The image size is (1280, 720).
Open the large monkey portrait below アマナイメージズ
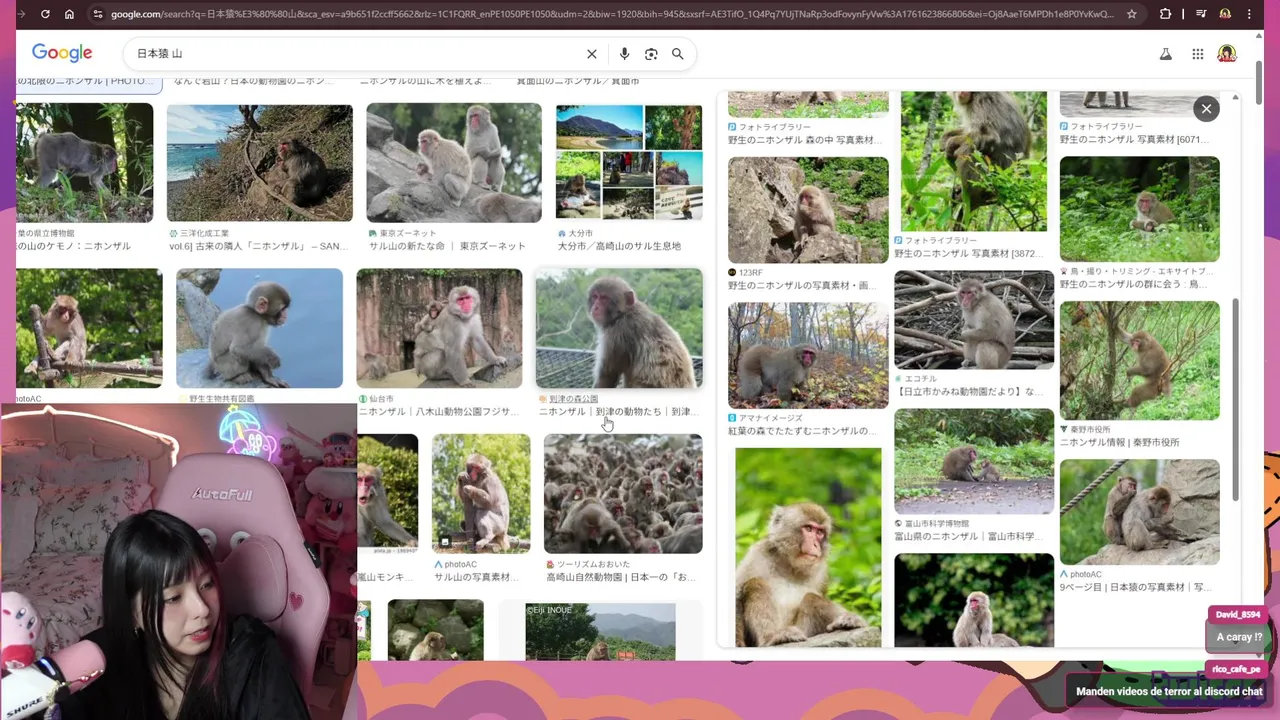coord(808,547)
